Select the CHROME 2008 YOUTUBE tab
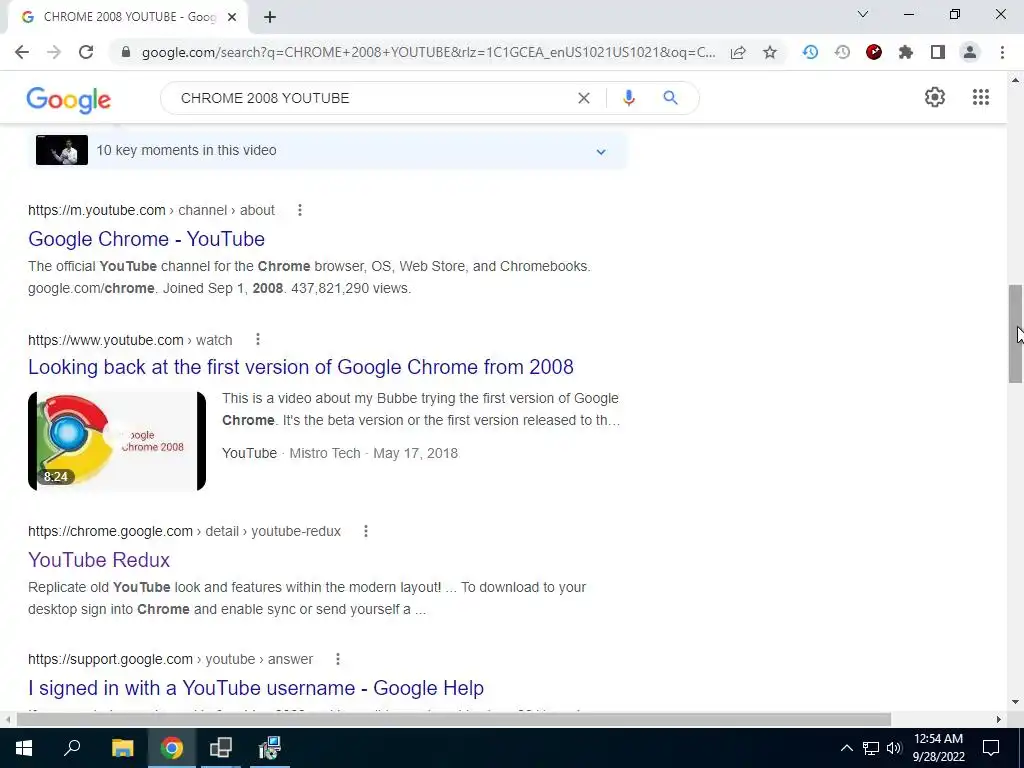1024x768 pixels. click(x=127, y=17)
